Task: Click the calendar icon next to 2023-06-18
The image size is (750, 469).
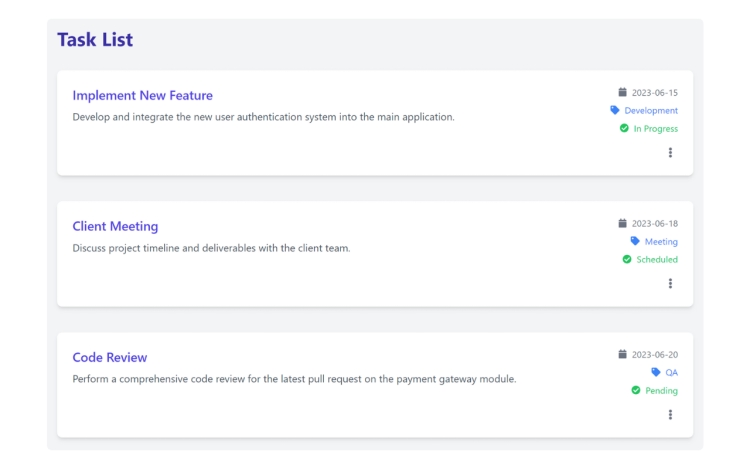Action: coord(622,223)
